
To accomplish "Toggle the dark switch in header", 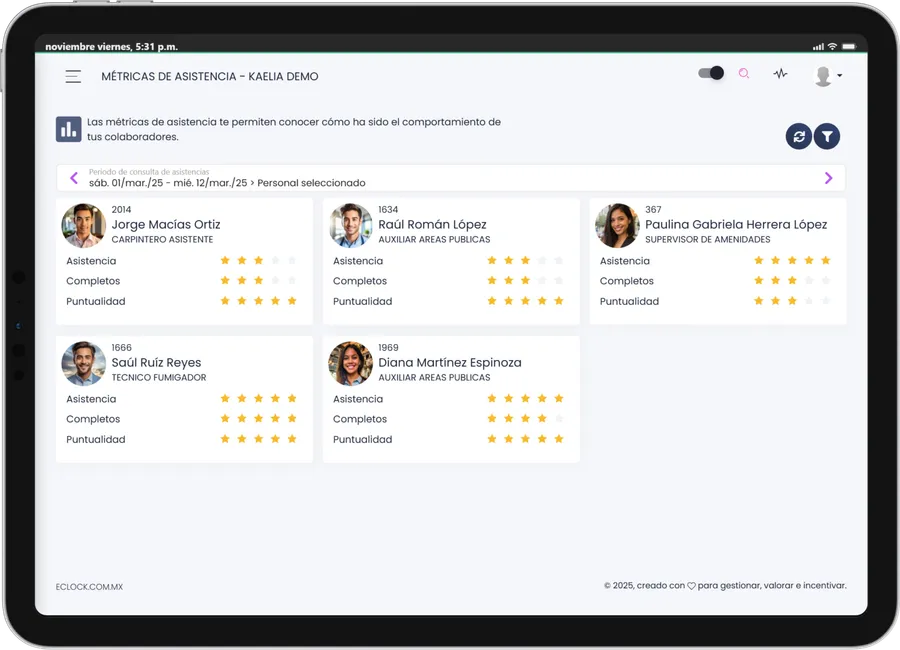I will (x=711, y=73).
